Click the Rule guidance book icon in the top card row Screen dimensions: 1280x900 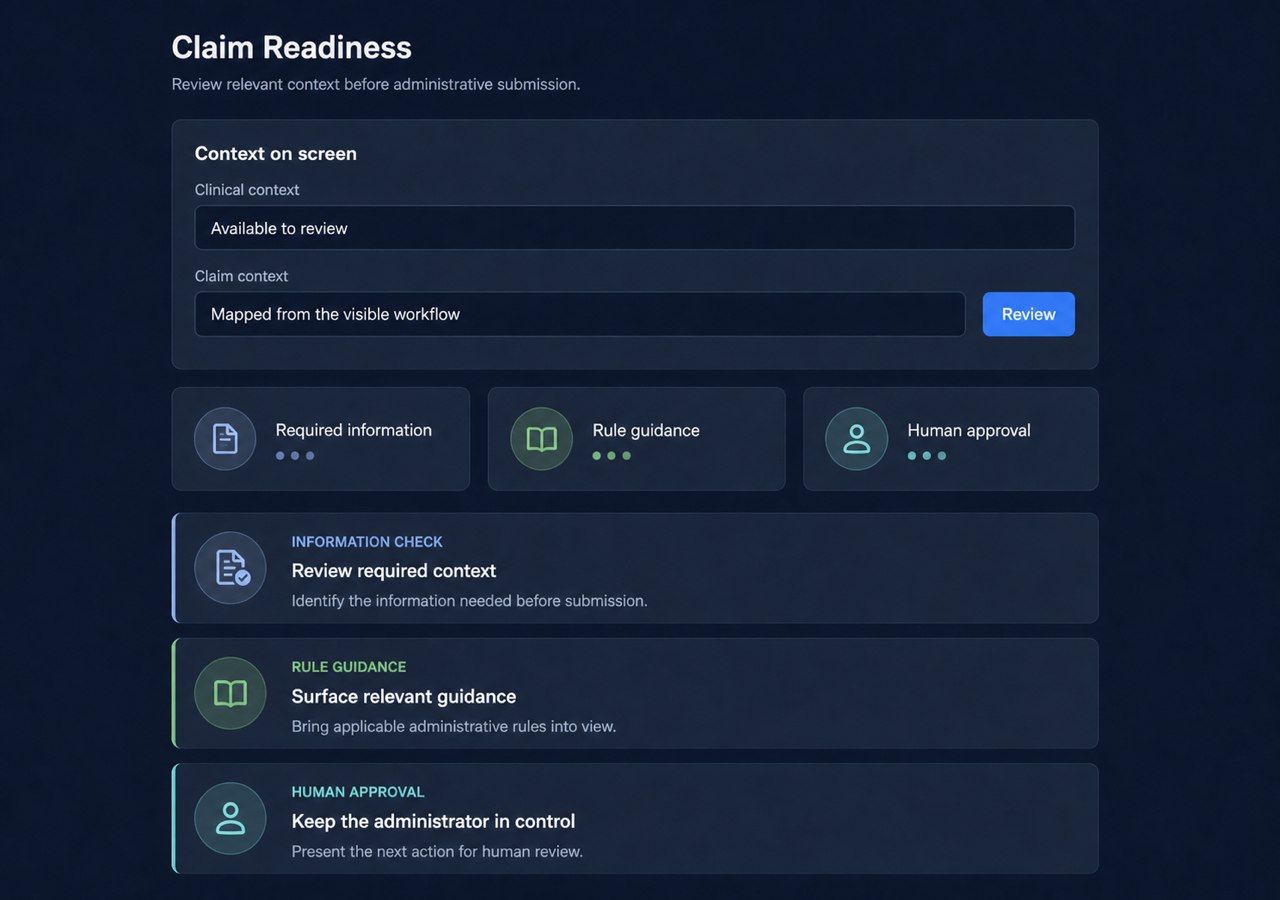click(x=541, y=439)
